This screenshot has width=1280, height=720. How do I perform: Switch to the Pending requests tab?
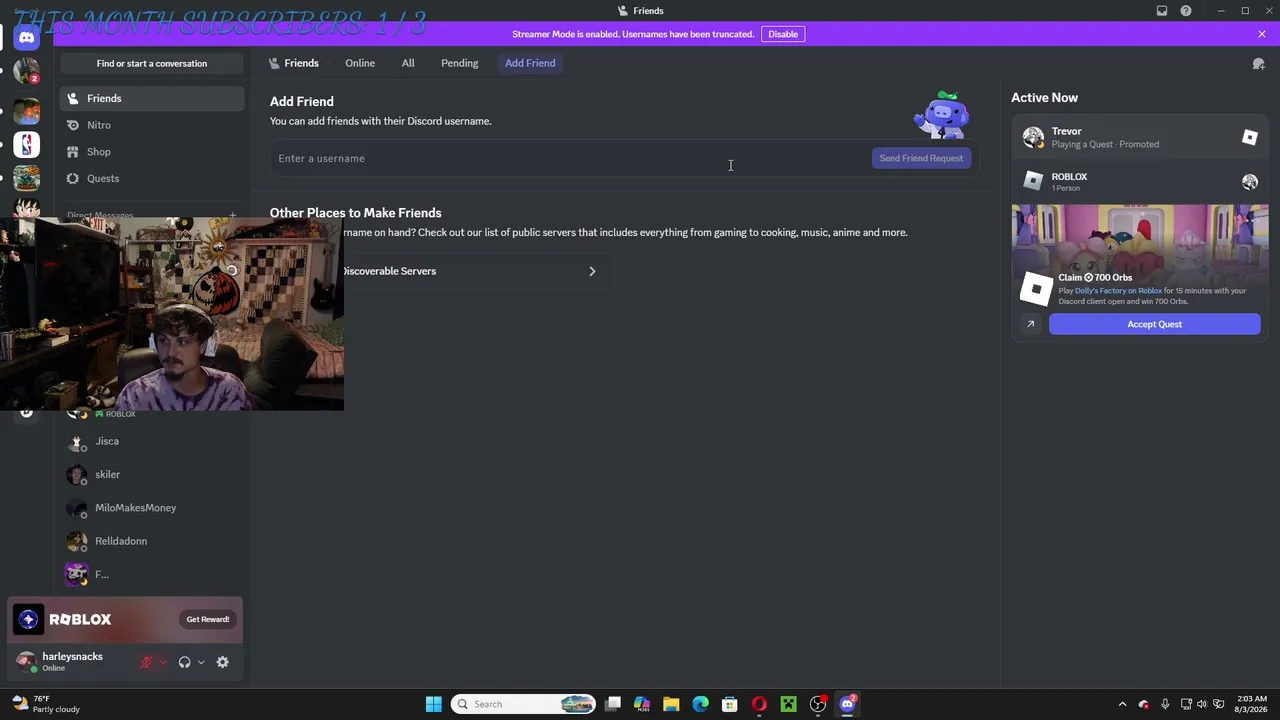pyautogui.click(x=460, y=63)
